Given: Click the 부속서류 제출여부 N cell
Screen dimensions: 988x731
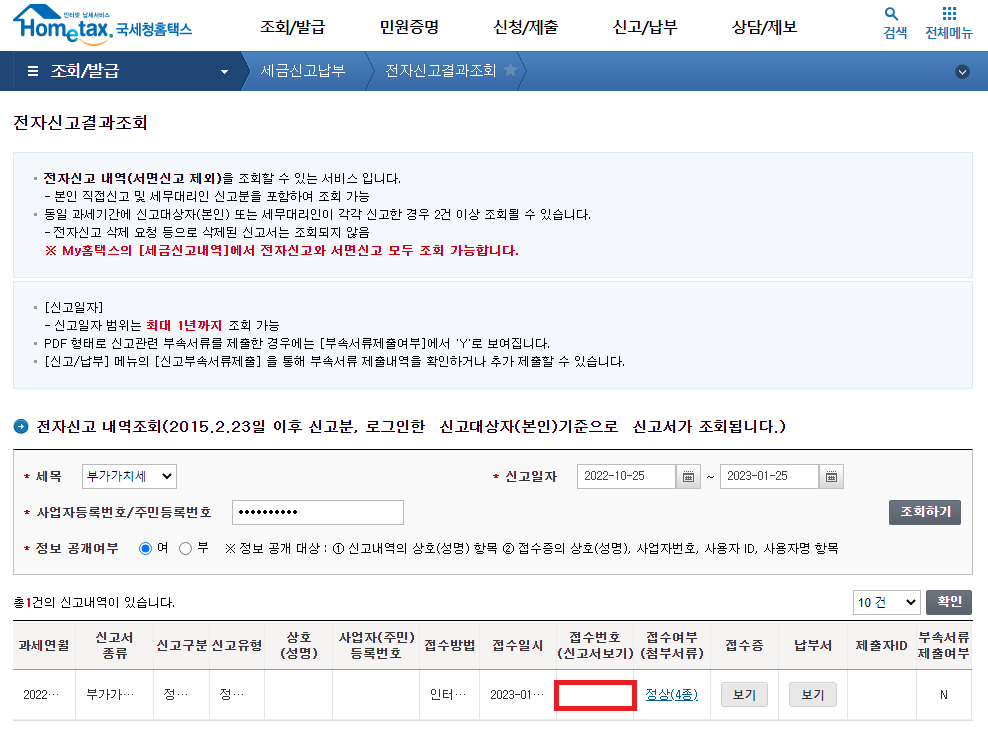Looking at the screenshot, I should coord(944,694).
